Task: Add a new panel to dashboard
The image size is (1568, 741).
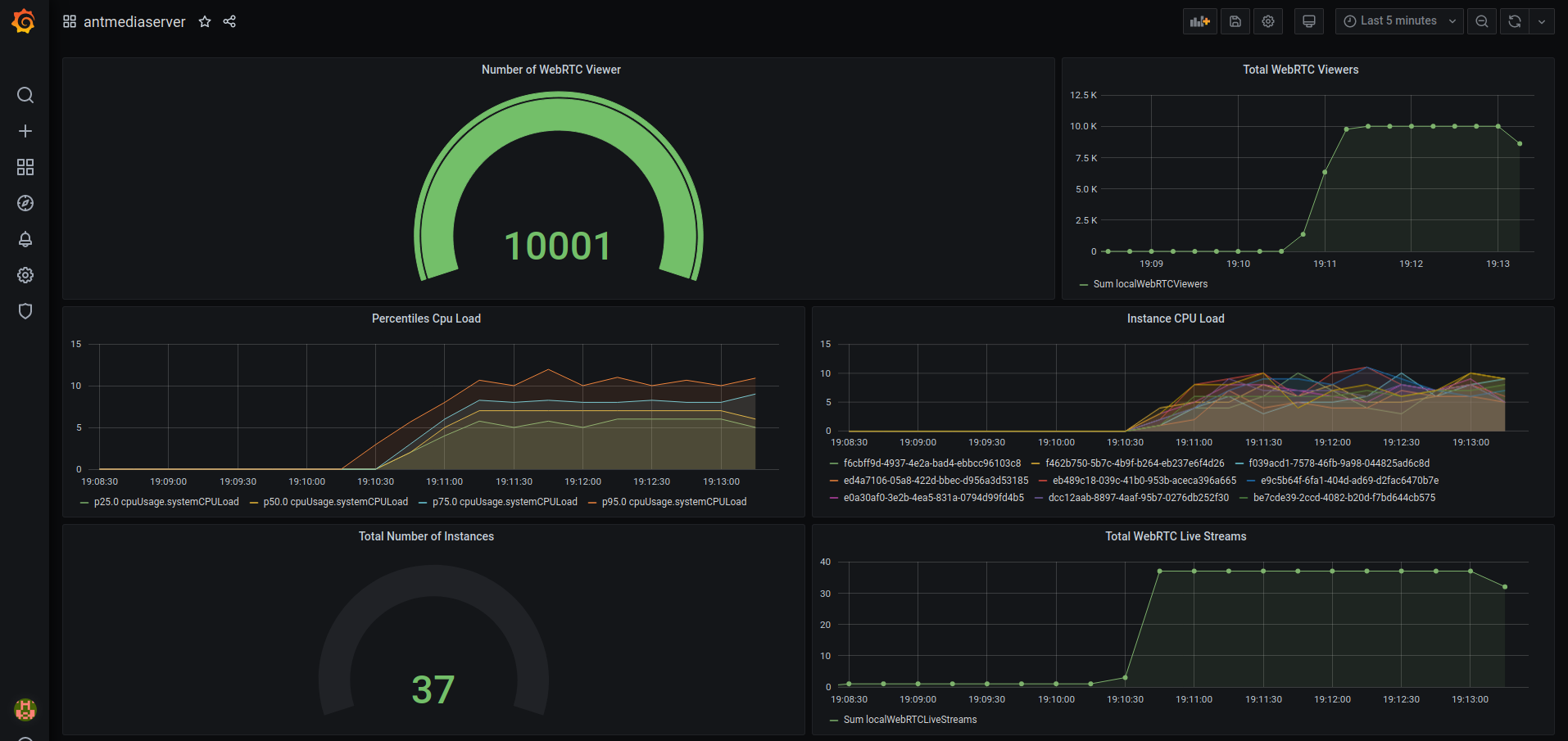Action: tap(1200, 21)
